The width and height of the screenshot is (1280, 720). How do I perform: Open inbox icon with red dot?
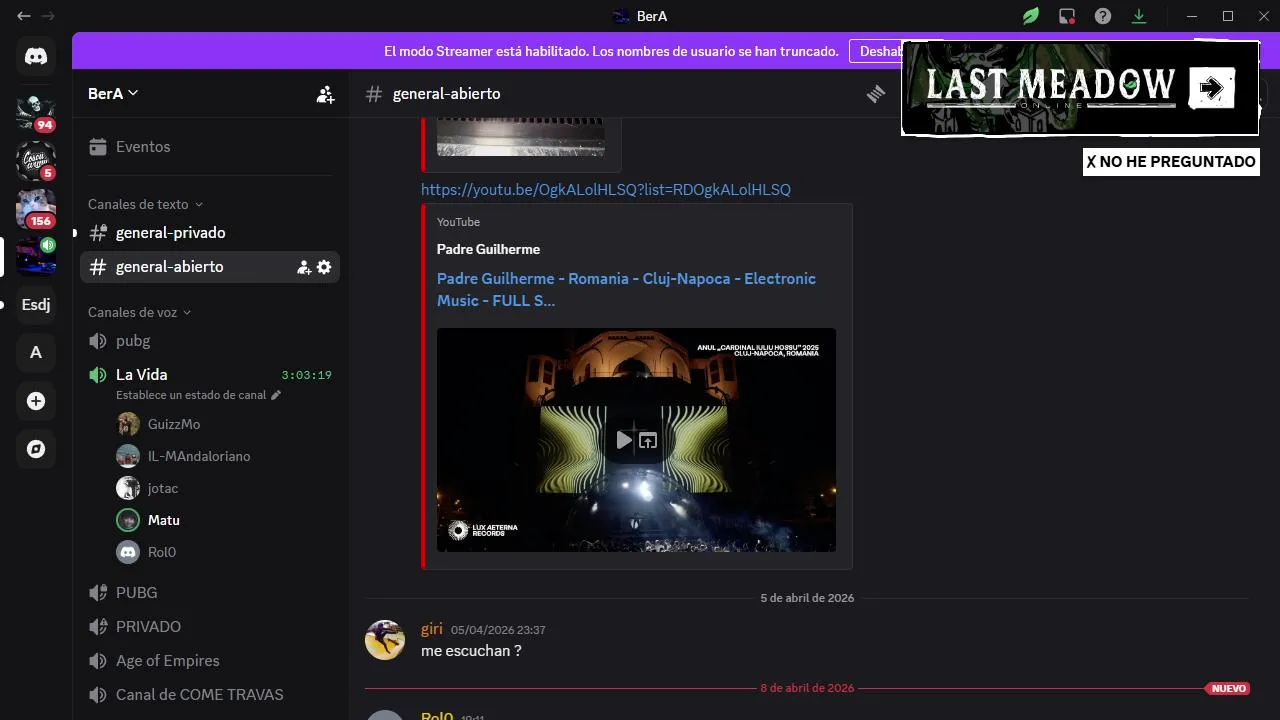[1067, 16]
